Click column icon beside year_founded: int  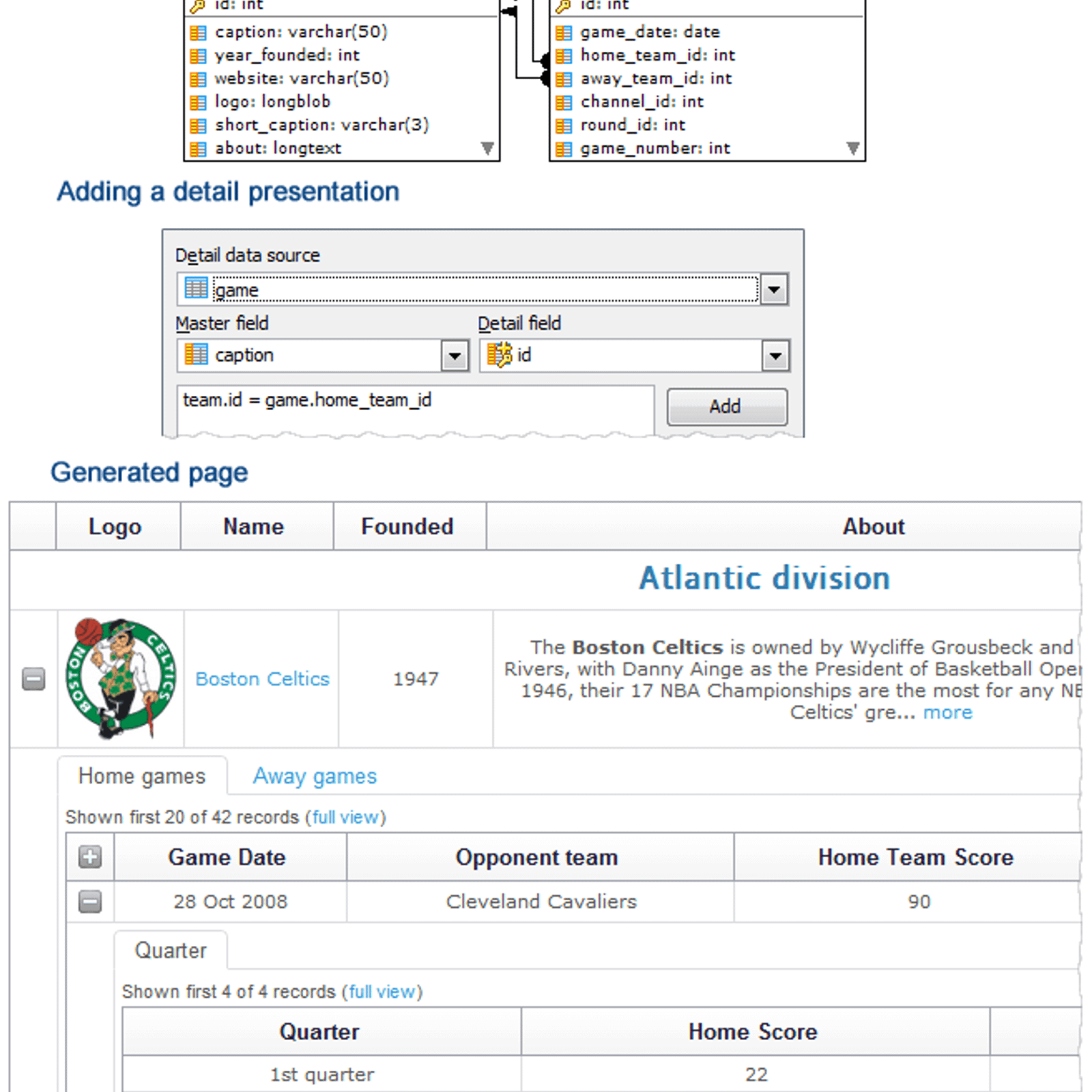point(197,56)
